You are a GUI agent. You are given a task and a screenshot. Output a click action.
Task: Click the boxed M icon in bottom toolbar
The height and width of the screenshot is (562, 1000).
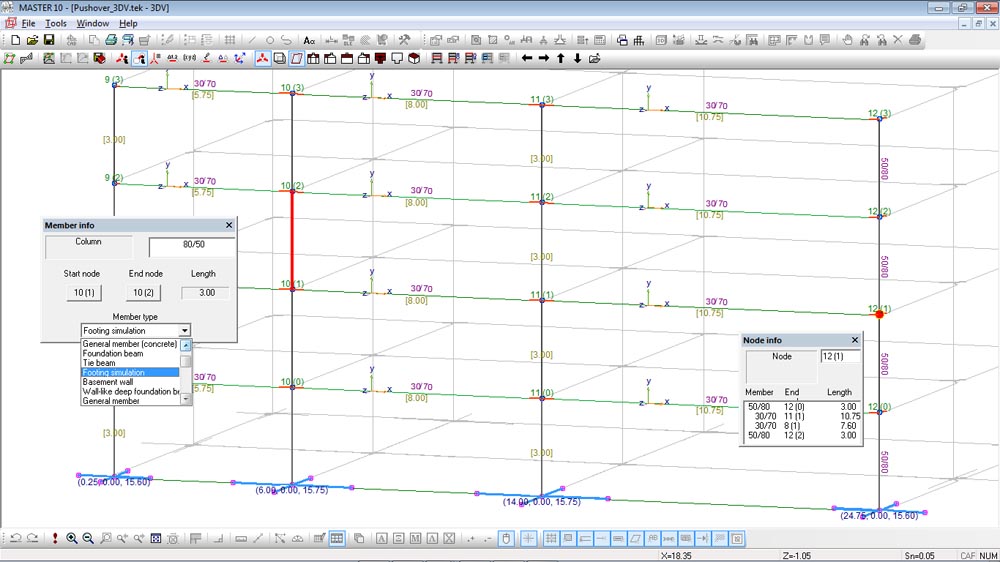[x=415, y=538]
